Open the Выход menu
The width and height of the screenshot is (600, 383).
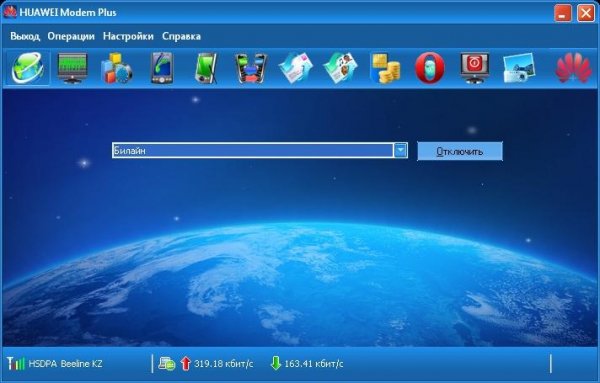tap(25, 36)
